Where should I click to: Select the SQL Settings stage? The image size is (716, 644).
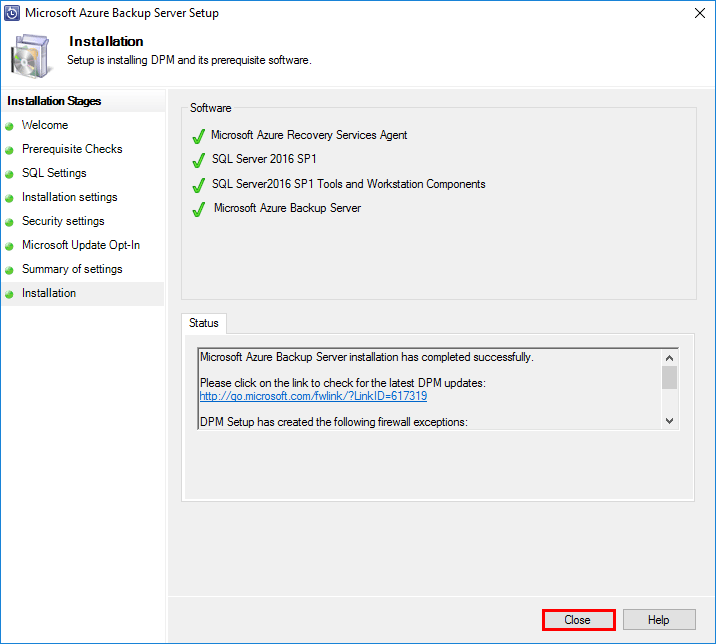[x=54, y=173]
